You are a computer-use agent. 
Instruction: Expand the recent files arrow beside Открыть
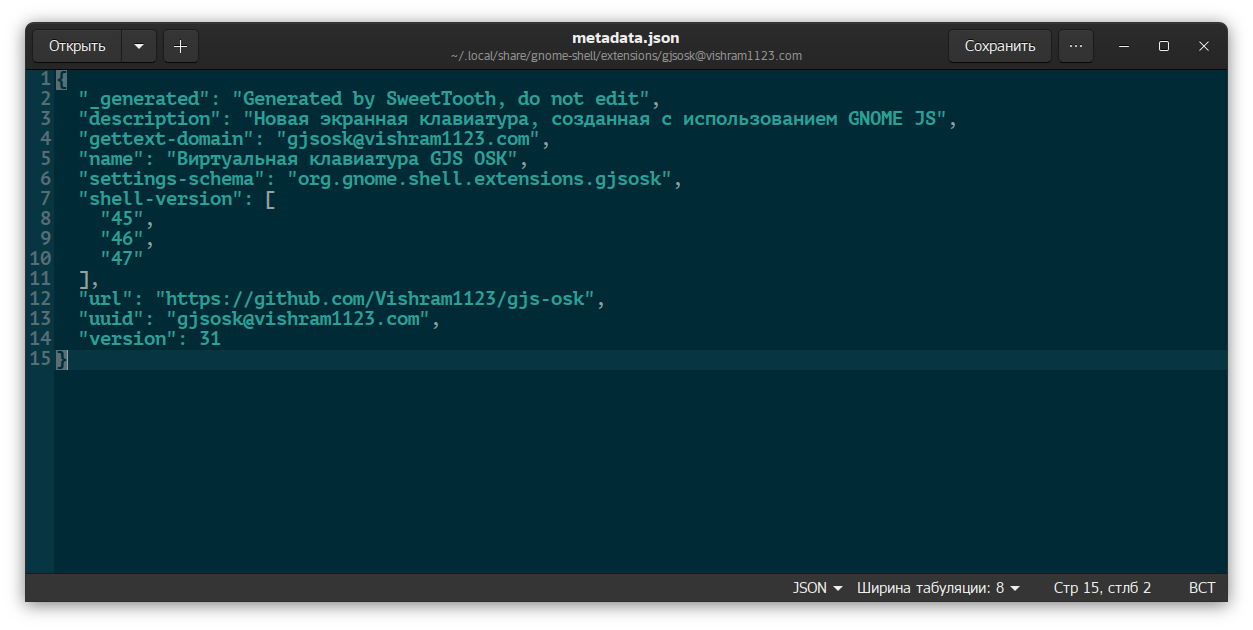click(x=139, y=46)
